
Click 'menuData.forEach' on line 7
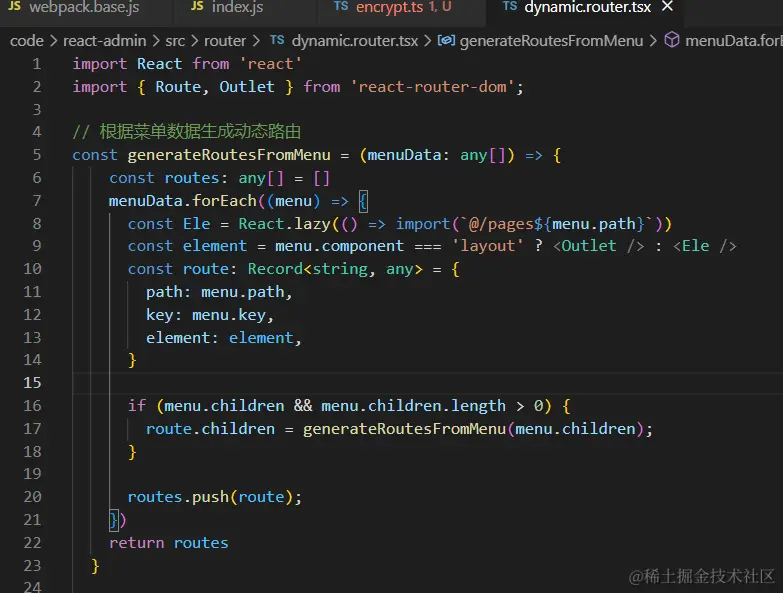[x=183, y=201]
